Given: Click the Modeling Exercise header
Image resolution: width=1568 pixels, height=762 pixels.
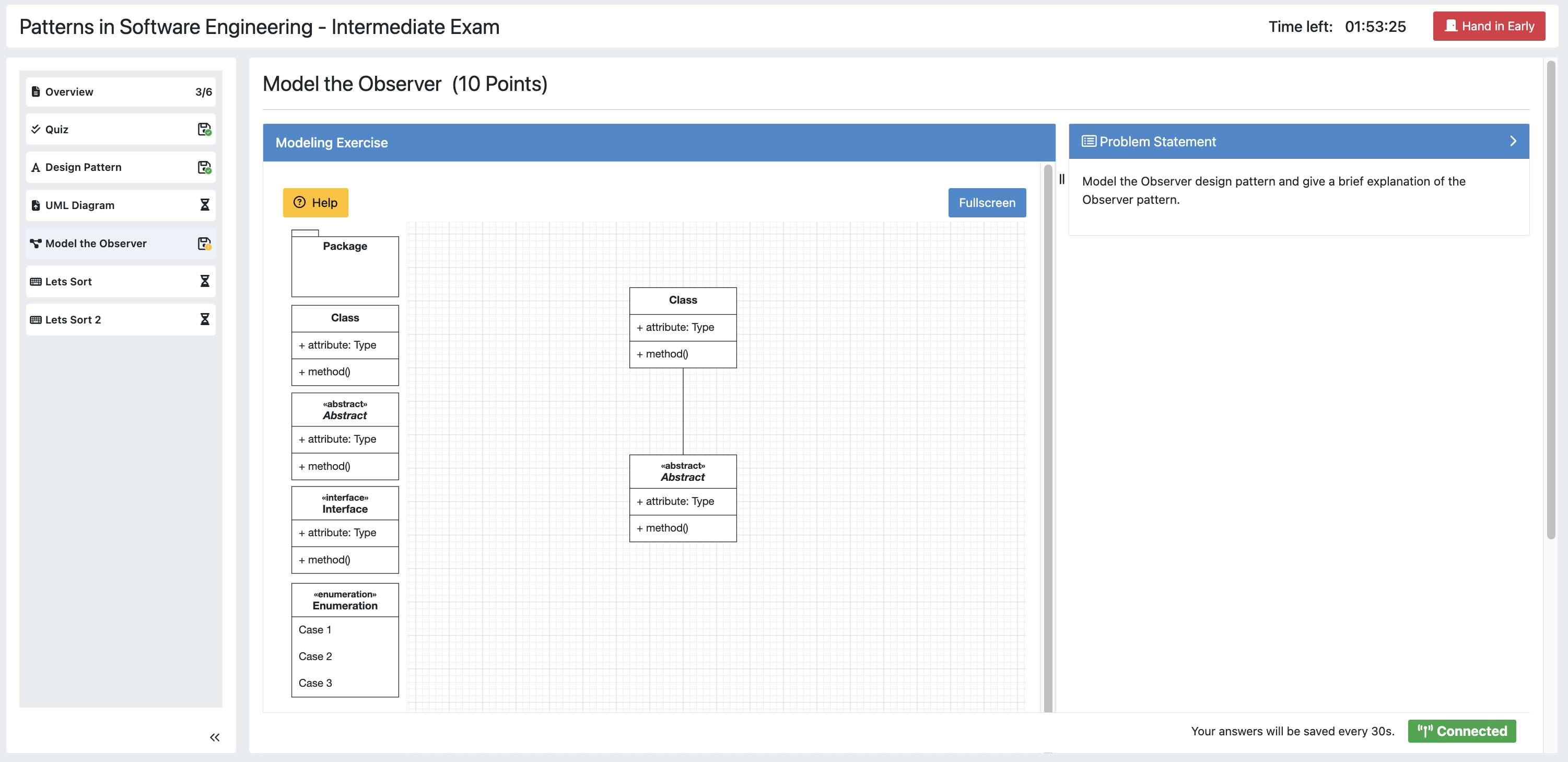Looking at the screenshot, I should [x=659, y=143].
